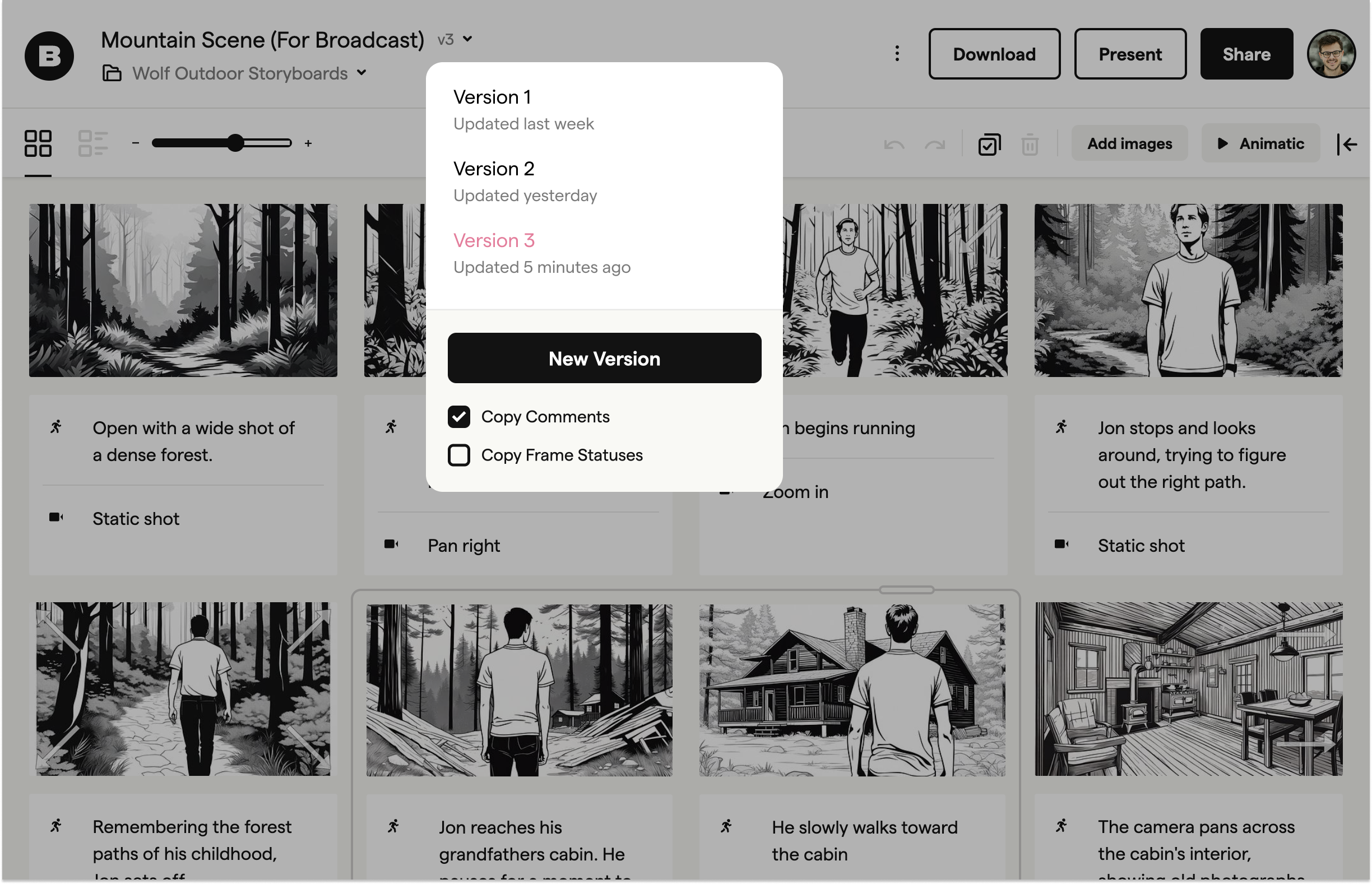Play the Animatic
Image resolution: width=1372 pixels, height=884 pixels.
click(1260, 143)
